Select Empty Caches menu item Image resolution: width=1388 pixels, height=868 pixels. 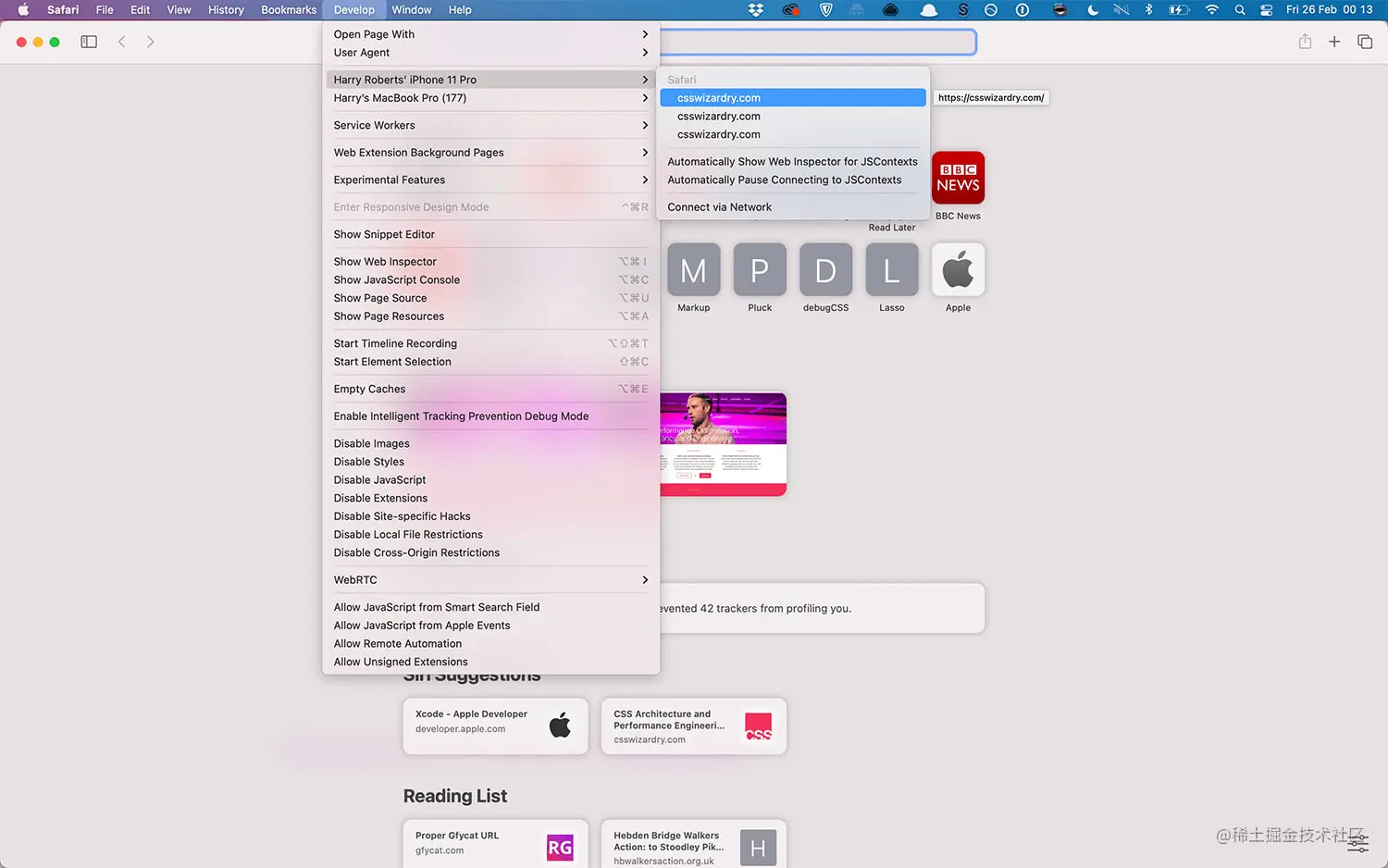pos(490,389)
